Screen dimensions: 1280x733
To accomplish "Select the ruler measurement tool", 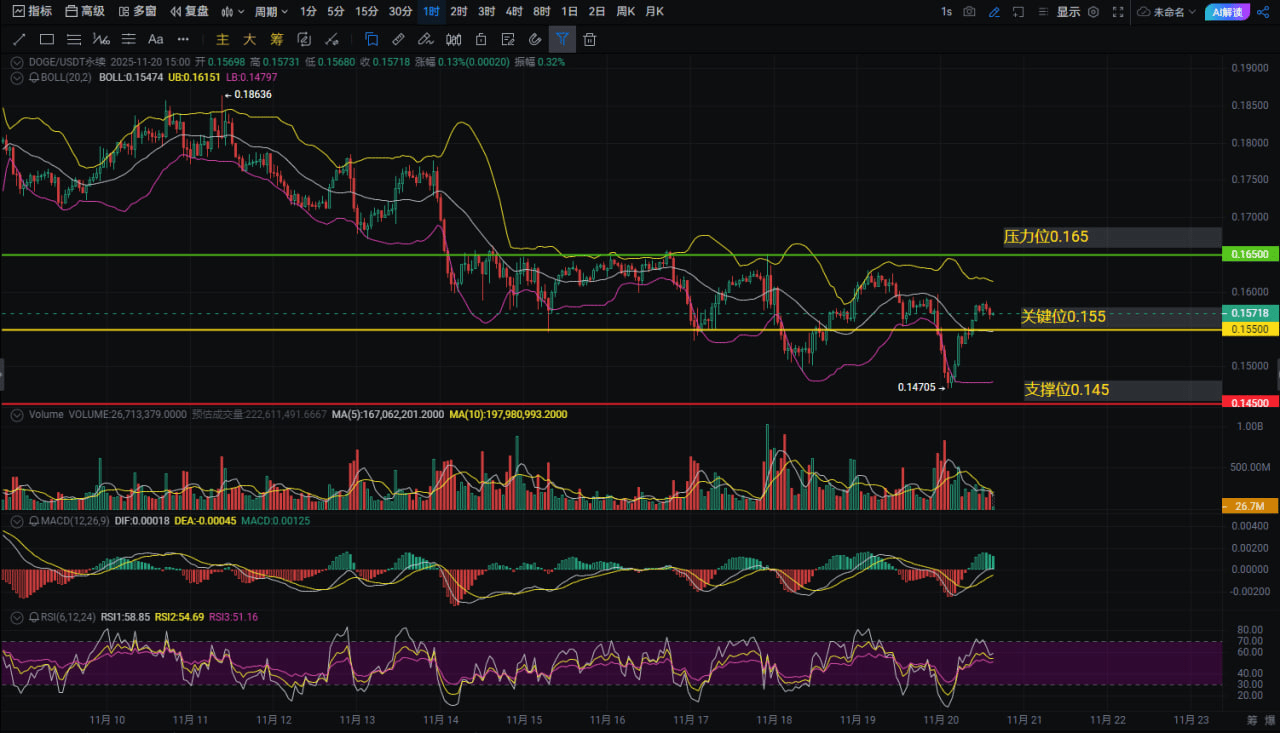I will click(x=398, y=40).
